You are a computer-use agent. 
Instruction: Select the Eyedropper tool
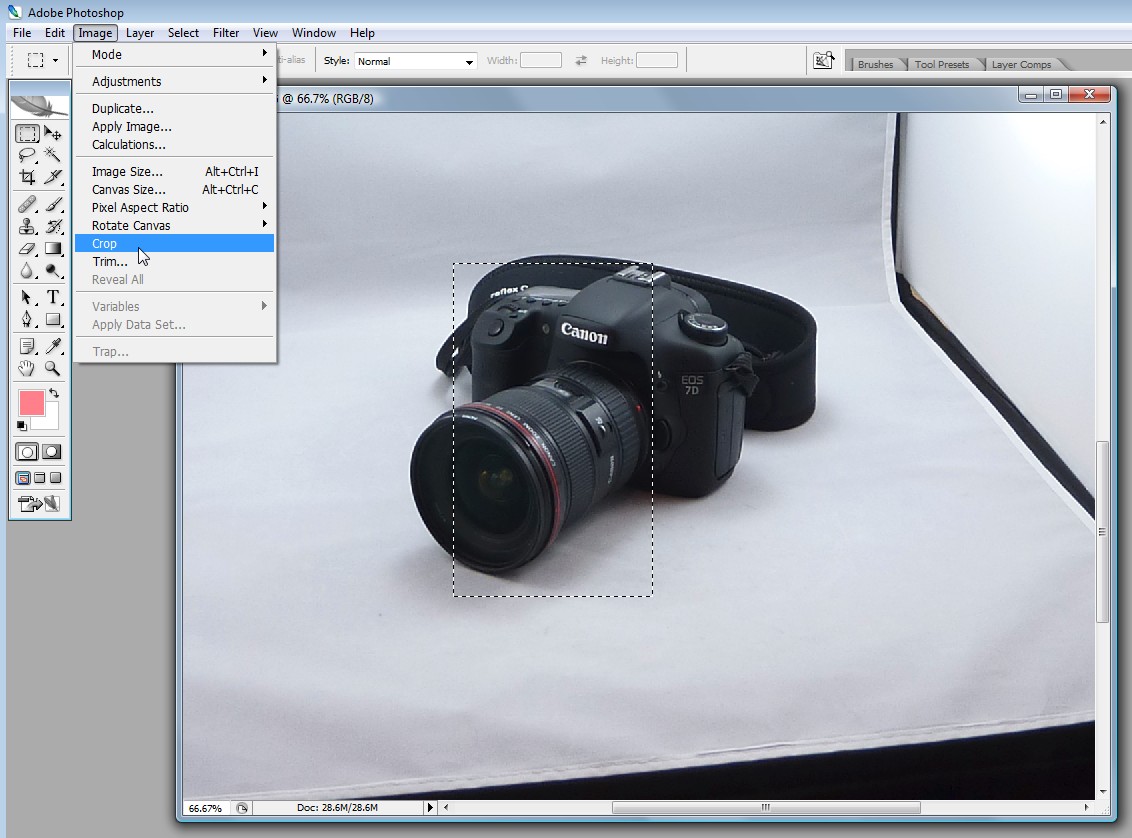click(53, 346)
